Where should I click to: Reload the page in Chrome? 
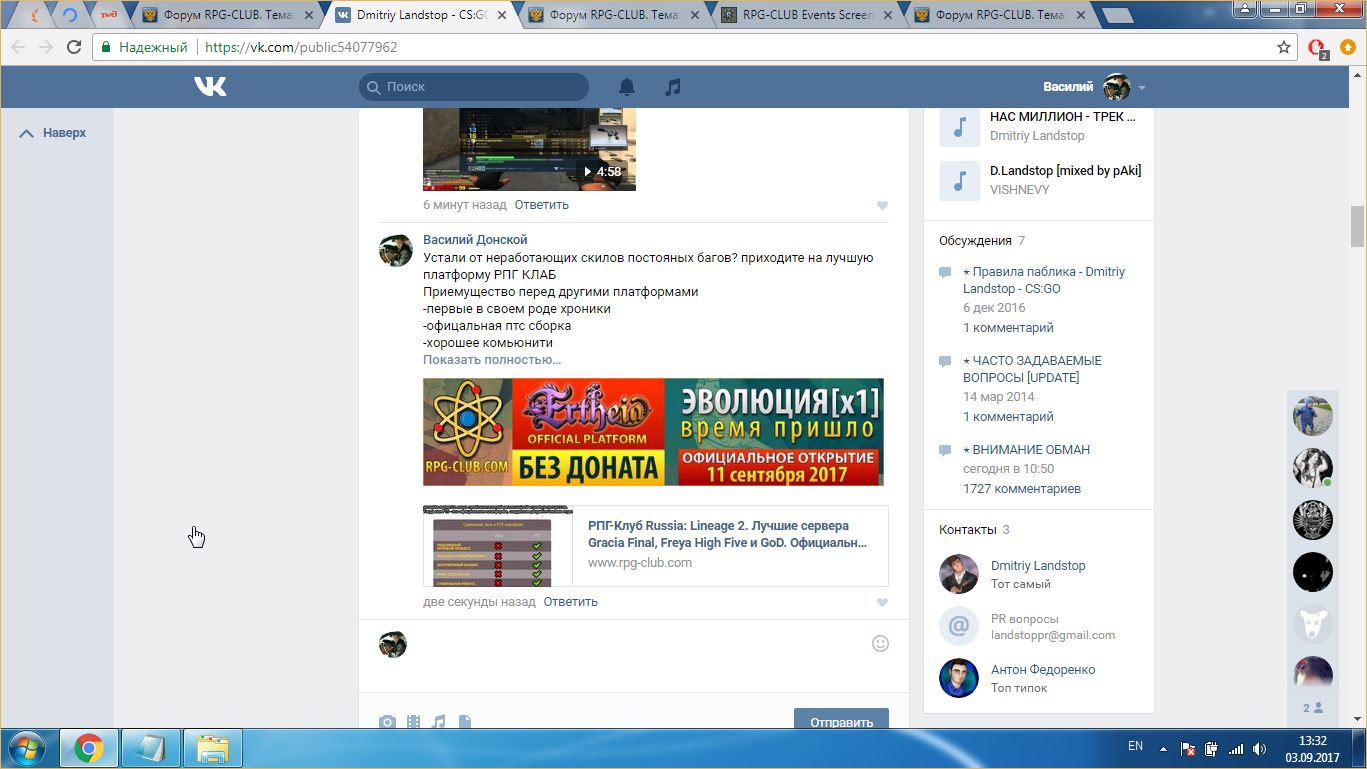click(x=74, y=47)
